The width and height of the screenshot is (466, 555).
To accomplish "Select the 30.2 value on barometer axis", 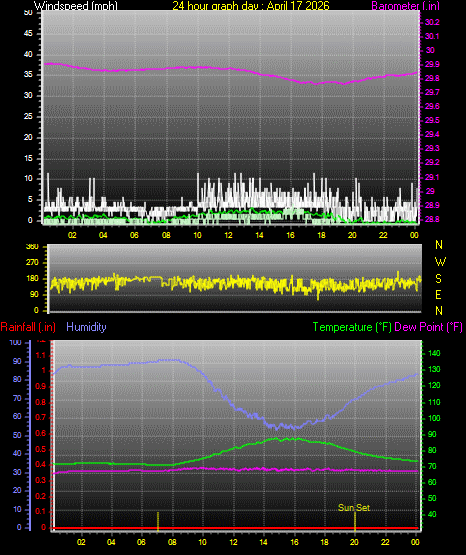I will (x=432, y=22).
